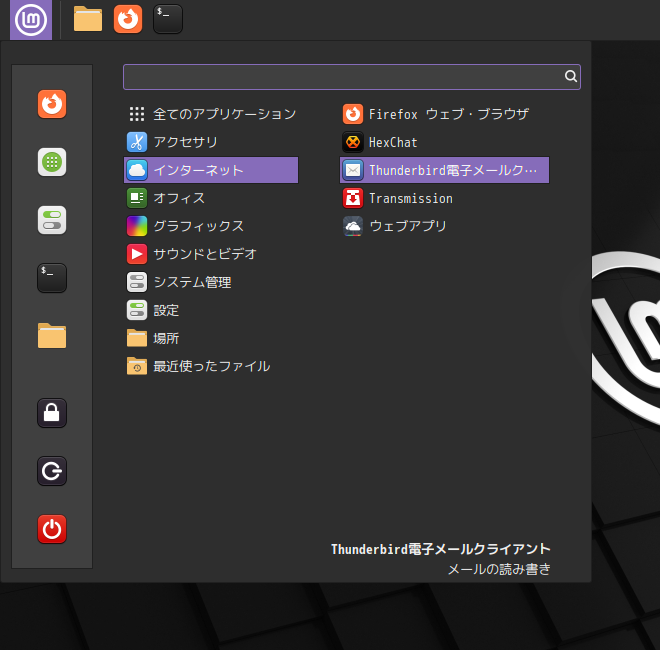Click the Linux Mint menu button
Viewport: 660px width, 650px height.
tap(31, 20)
